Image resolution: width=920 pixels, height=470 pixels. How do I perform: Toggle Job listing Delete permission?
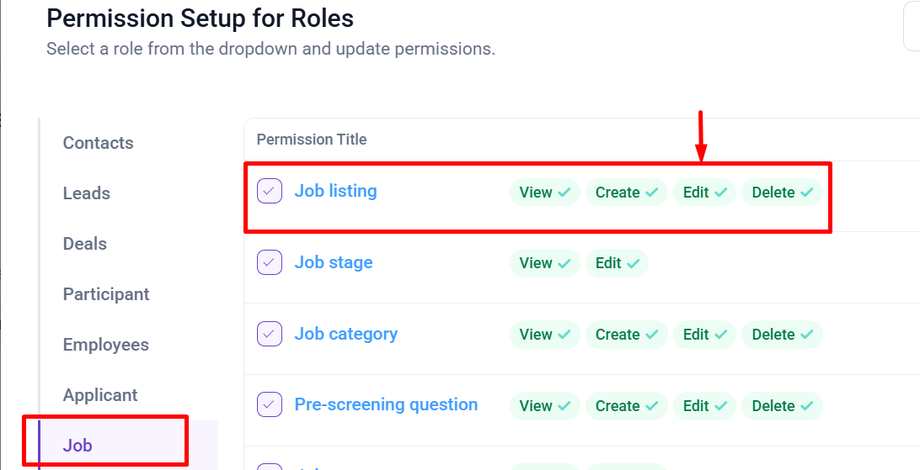[782, 192]
